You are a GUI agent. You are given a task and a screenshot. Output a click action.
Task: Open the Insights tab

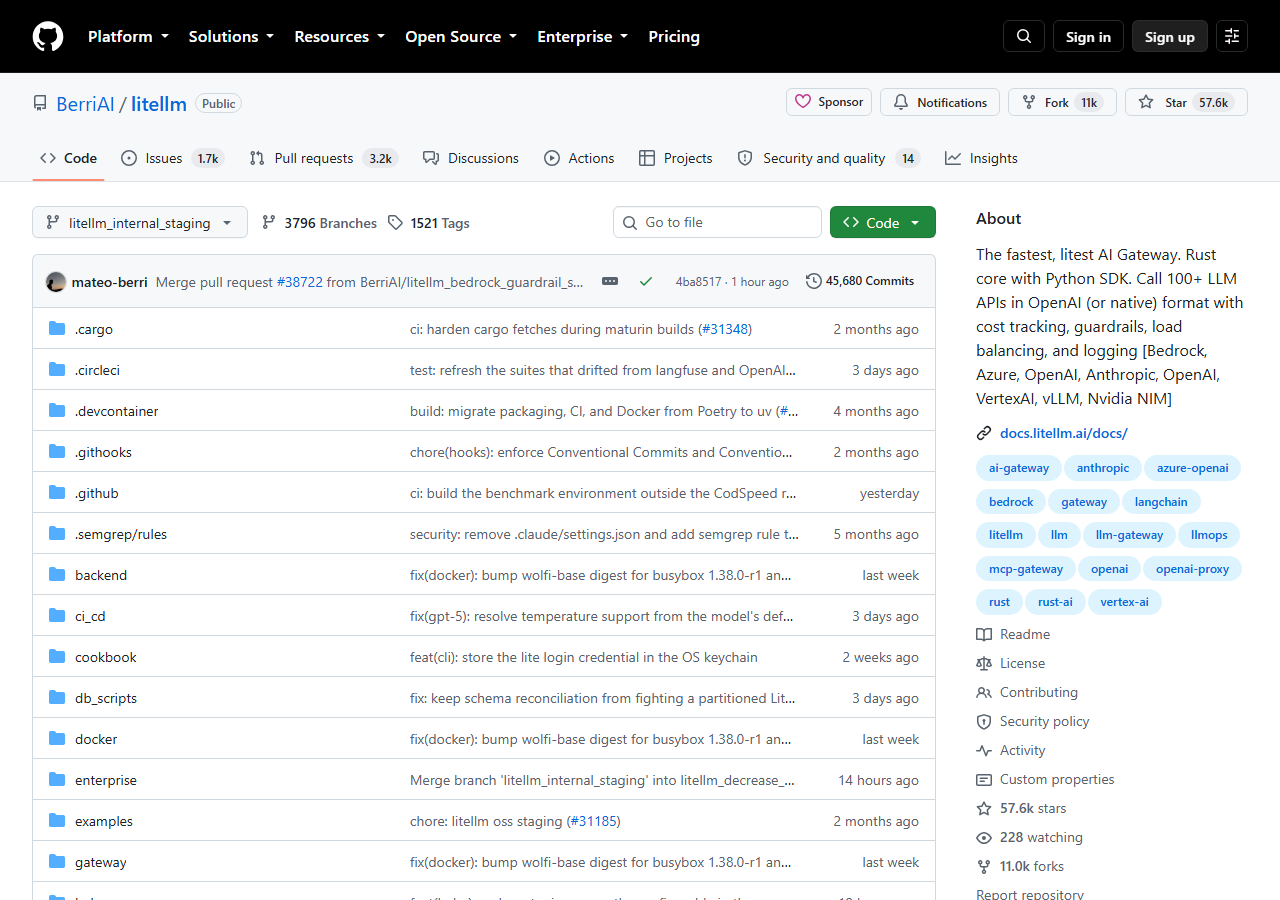[981, 158]
